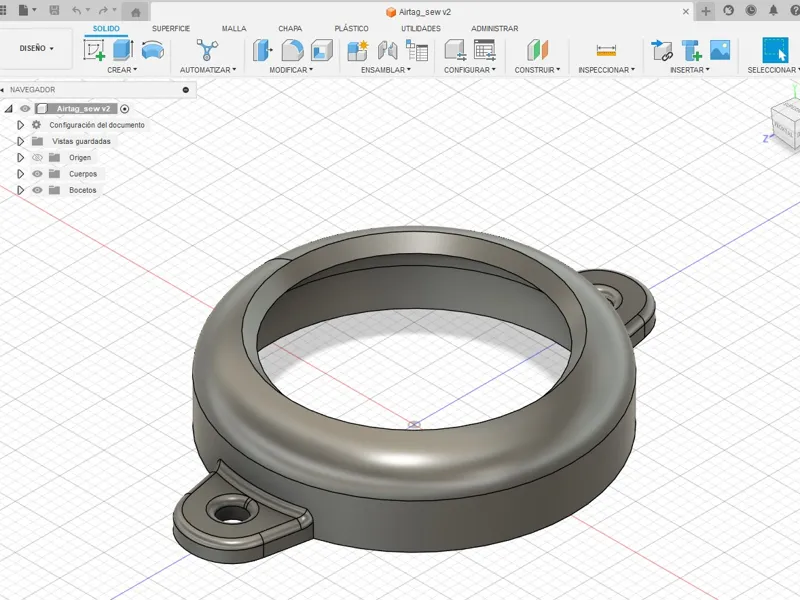Select the Measure inspect tool
The height and width of the screenshot is (600, 800).
point(606,50)
